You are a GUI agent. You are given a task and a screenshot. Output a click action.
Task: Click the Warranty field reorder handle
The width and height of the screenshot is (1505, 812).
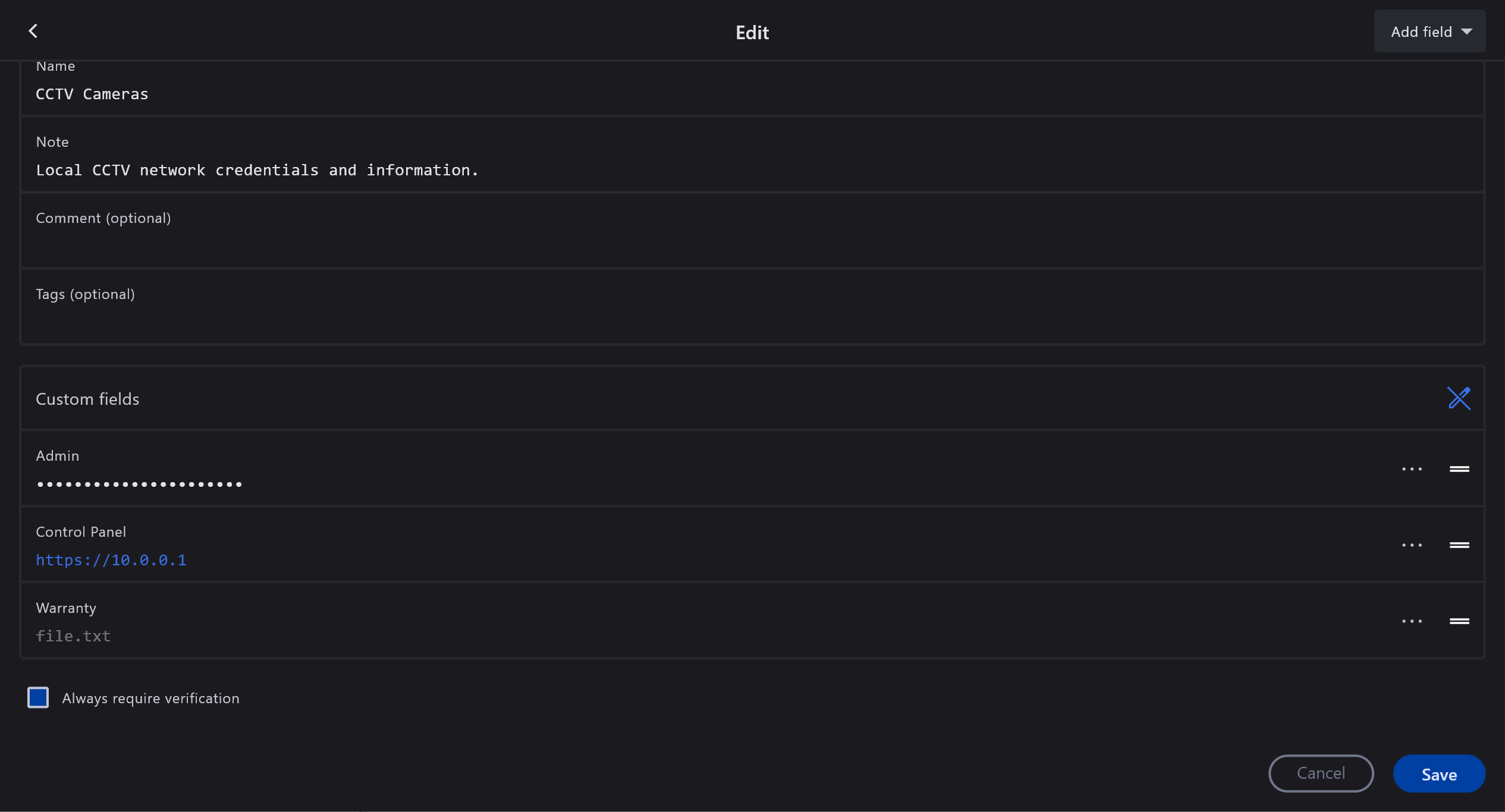point(1459,621)
